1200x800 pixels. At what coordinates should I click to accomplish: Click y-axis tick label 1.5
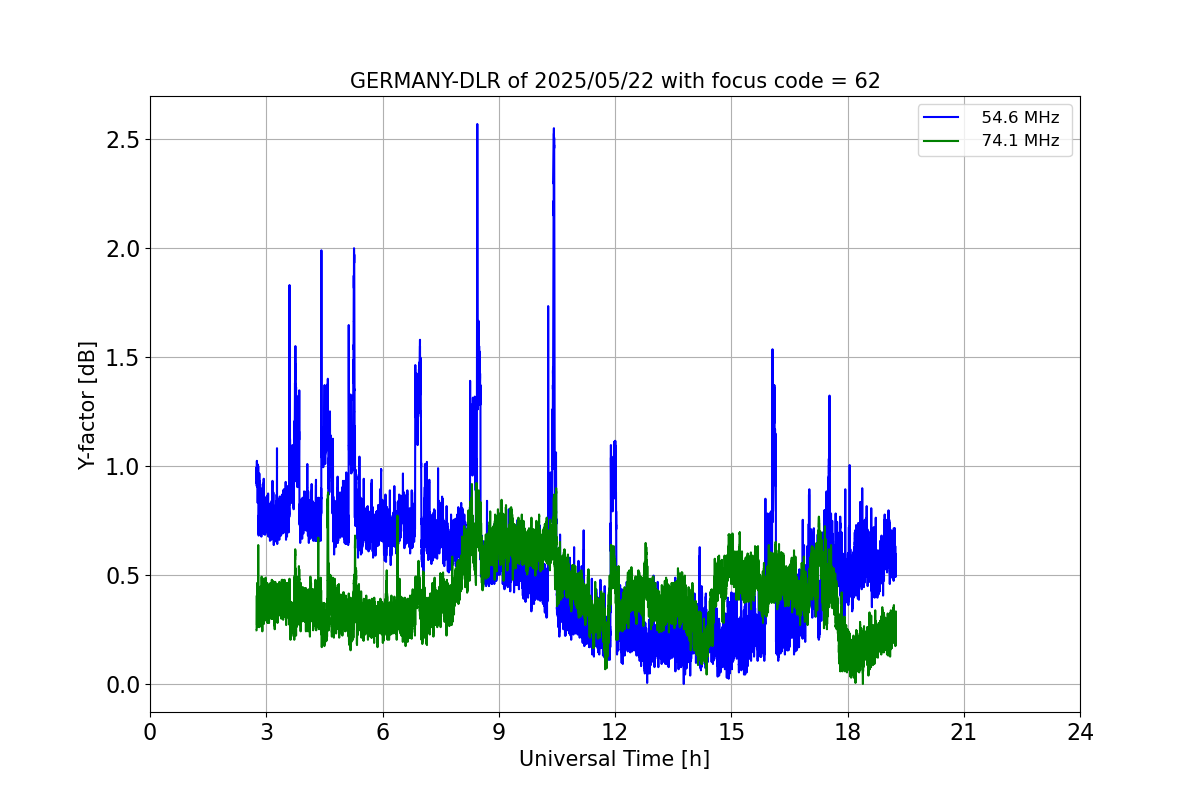(123, 358)
